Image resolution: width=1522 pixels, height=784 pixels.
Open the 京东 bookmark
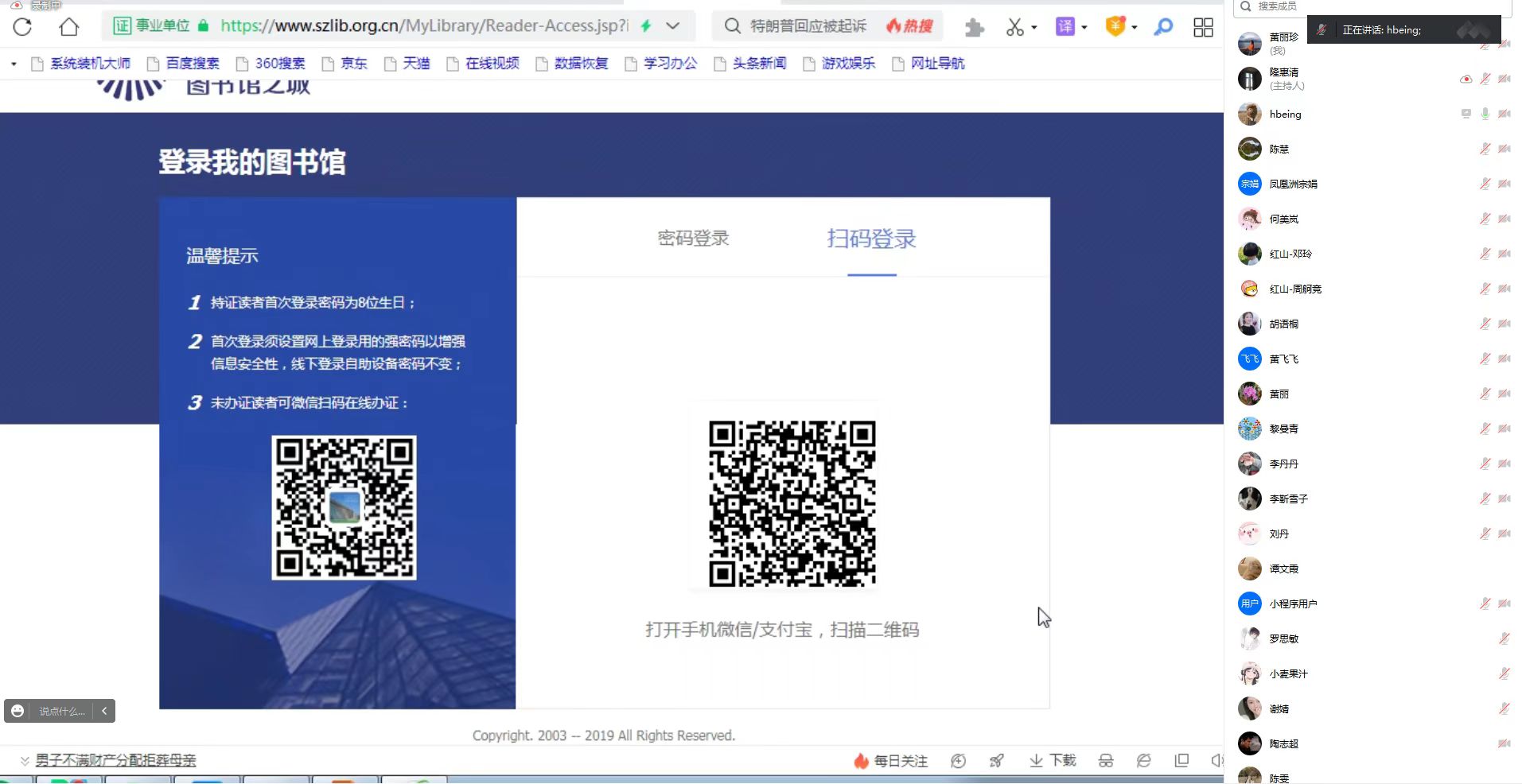[344, 64]
